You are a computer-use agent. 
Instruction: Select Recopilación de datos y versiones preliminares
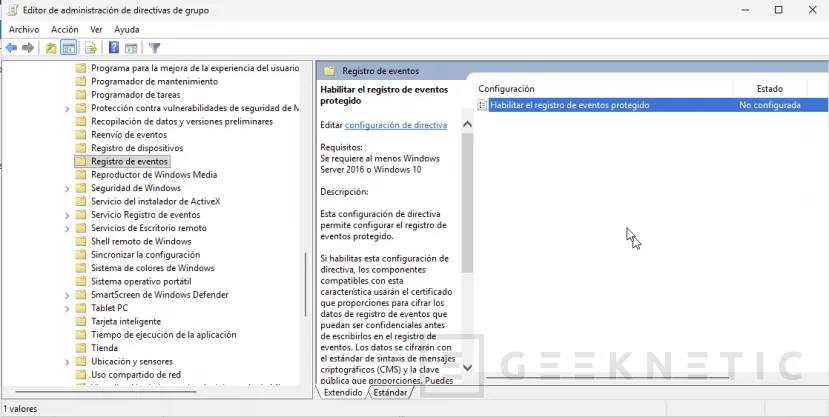tap(182, 122)
